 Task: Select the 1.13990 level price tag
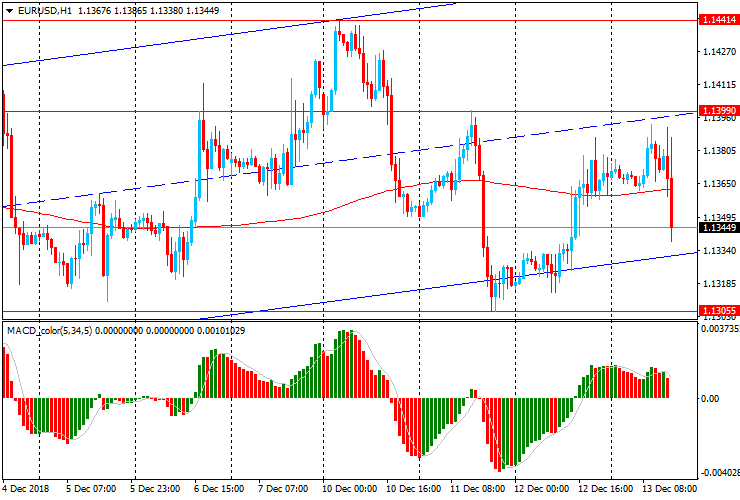pos(719,110)
